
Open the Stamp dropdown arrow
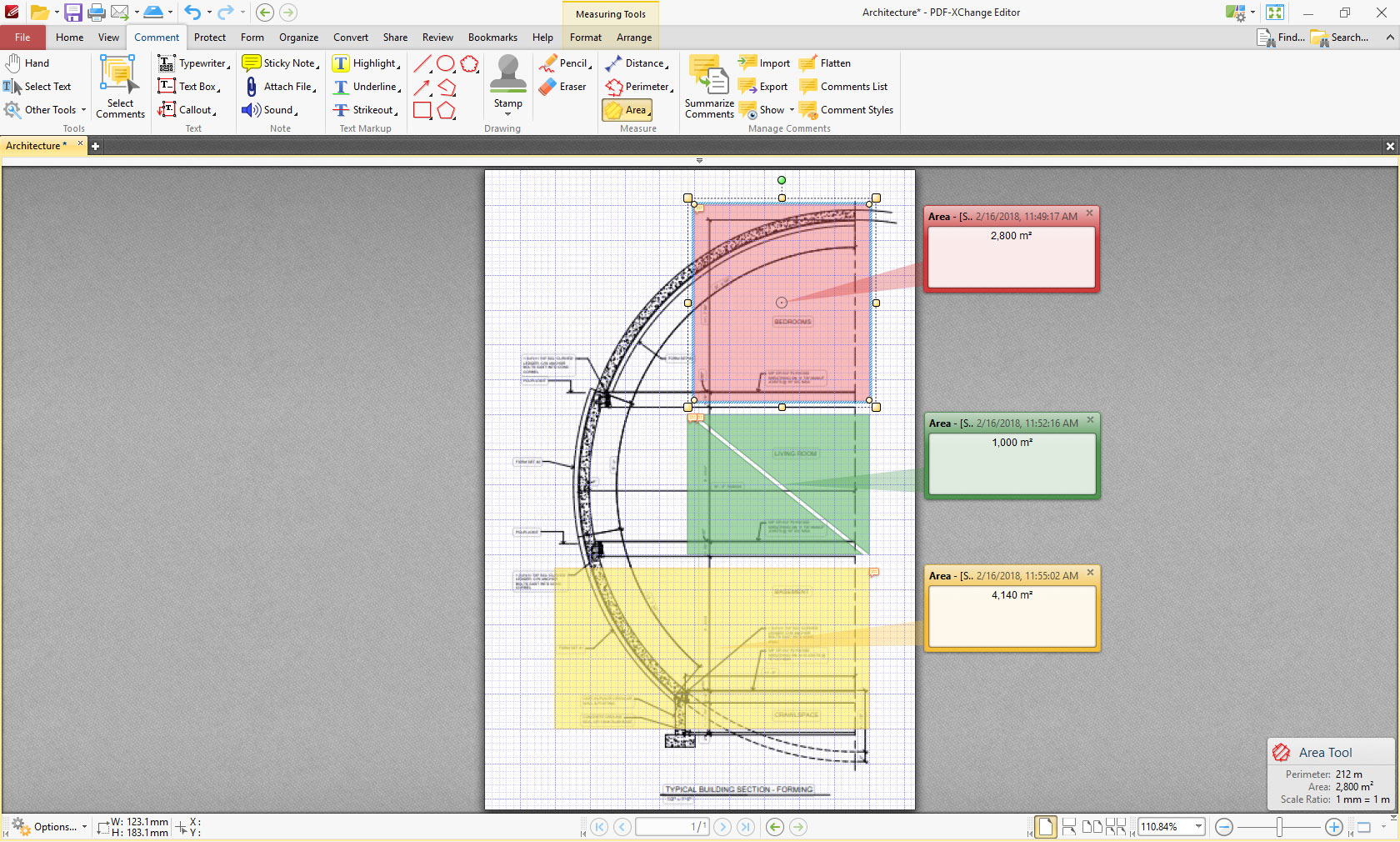point(507,114)
